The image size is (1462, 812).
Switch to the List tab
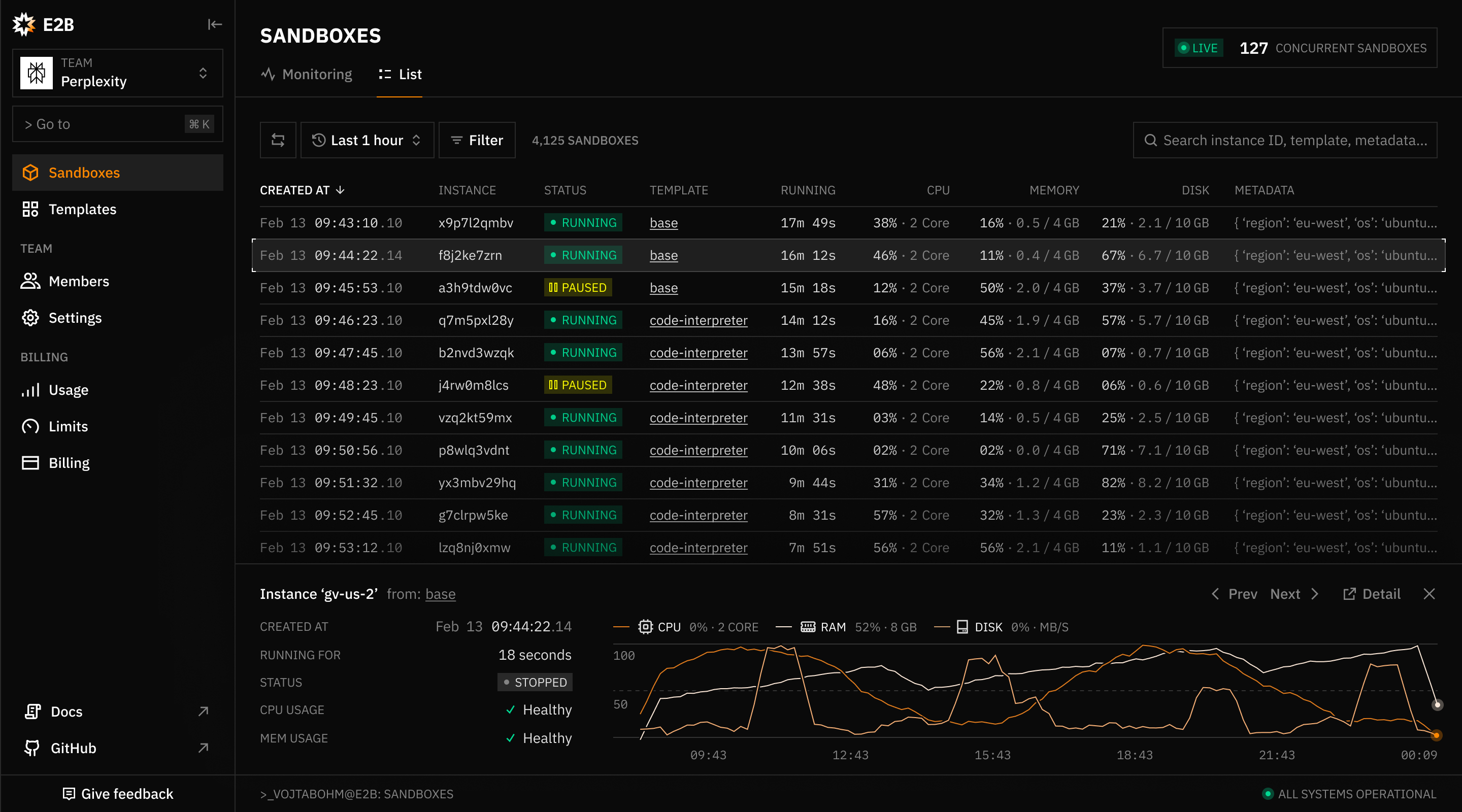(400, 74)
